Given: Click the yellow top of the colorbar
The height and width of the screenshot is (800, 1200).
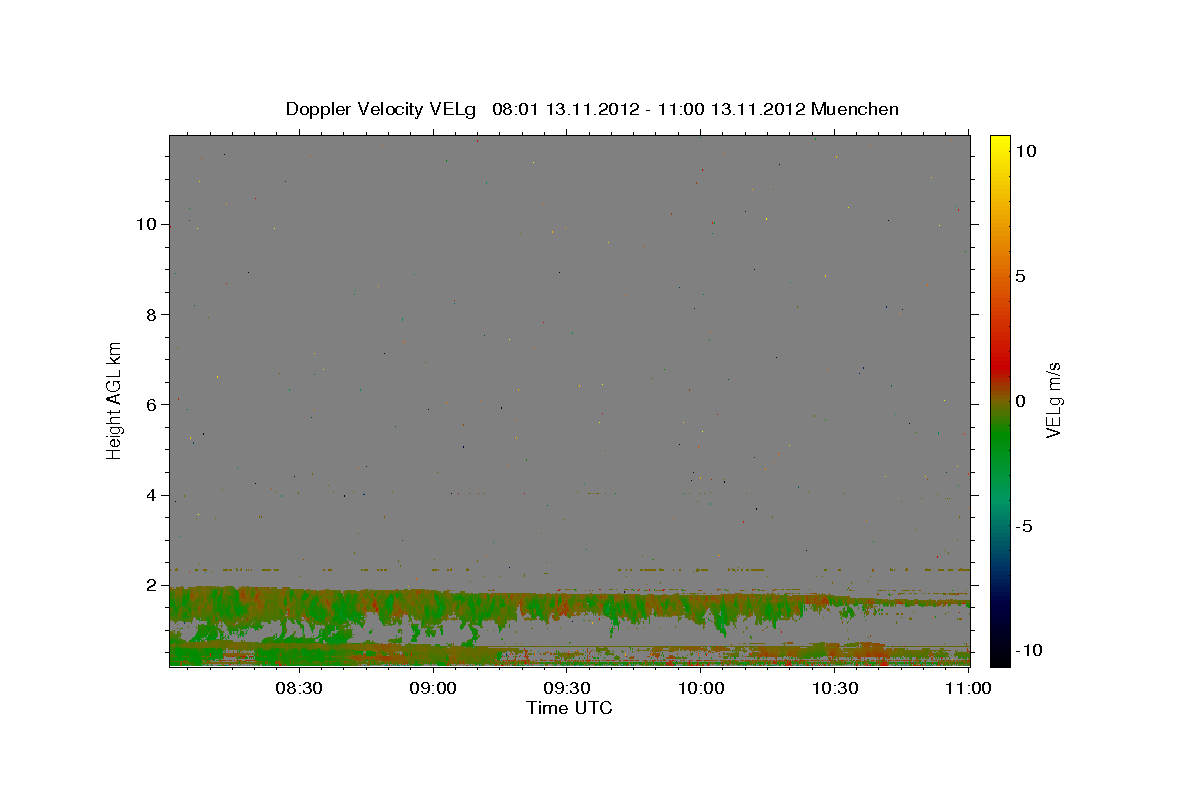Looking at the screenshot, I should click(x=999, y=143).
